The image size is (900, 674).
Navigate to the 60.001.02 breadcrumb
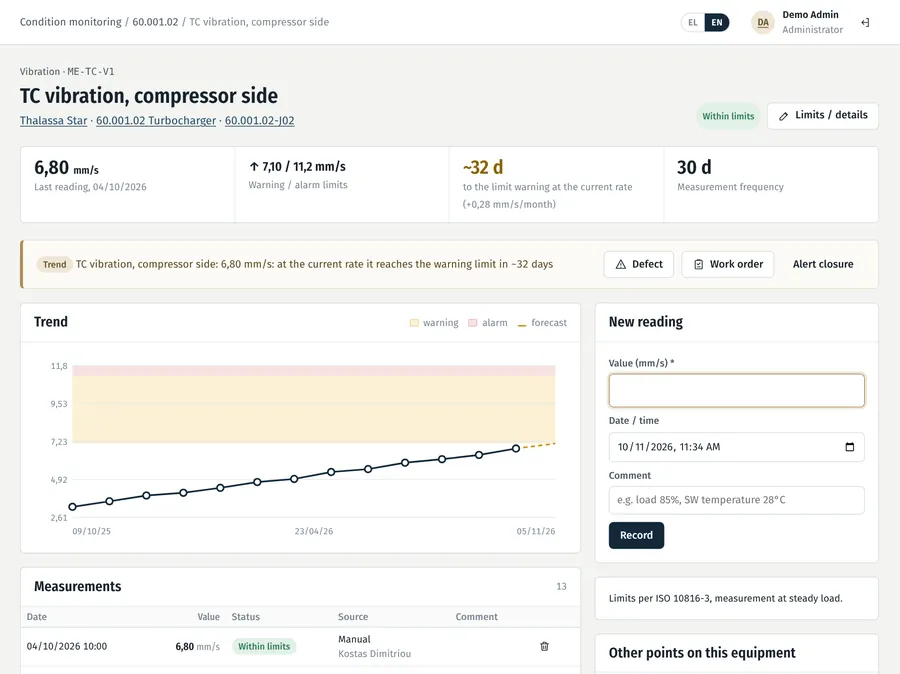coord(155,22)
